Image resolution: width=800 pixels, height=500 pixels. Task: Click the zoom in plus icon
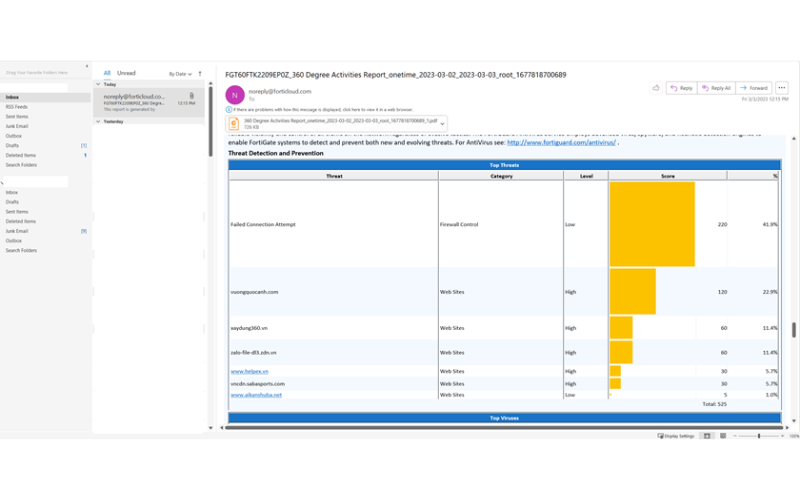tap(782, 436)
